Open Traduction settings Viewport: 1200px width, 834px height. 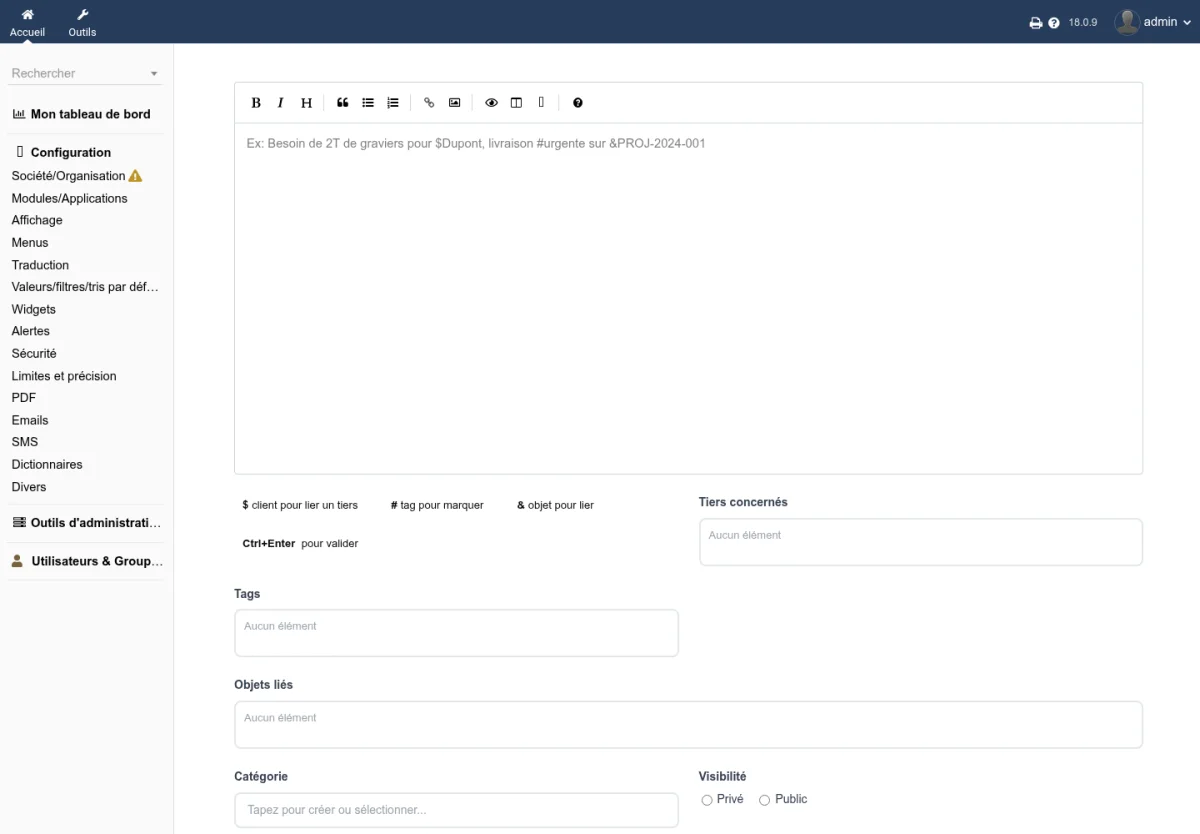[40, 265]
